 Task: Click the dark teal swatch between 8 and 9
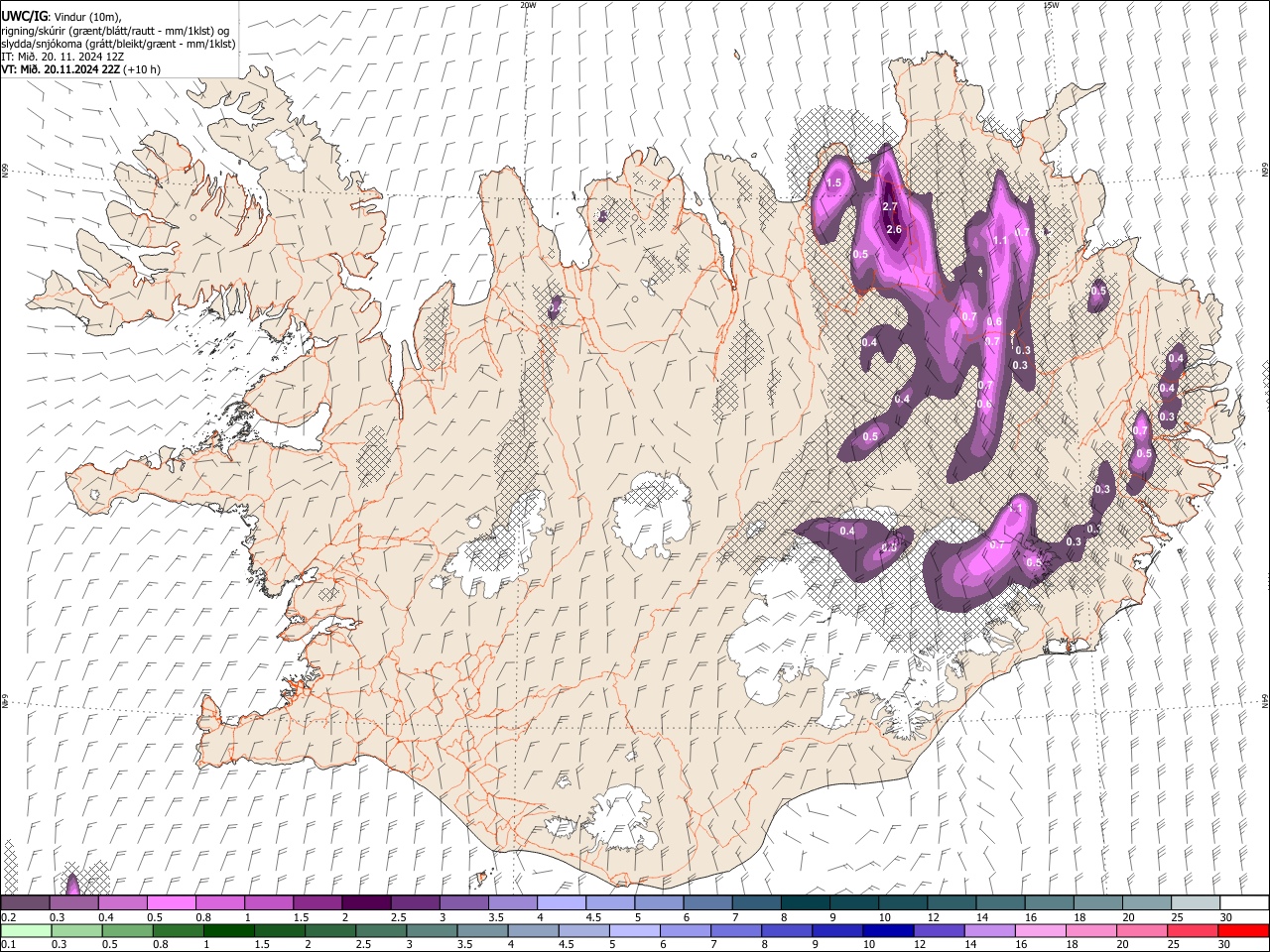tap(806, 903)
